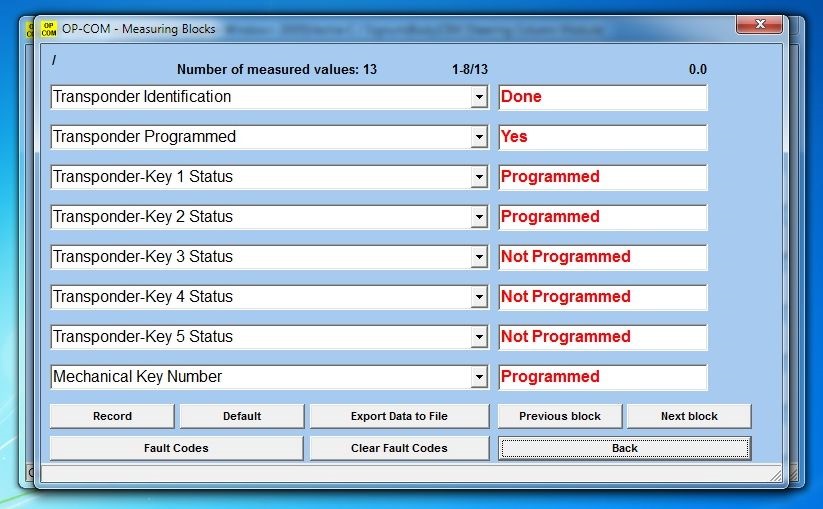The width and height of the screenshot is (823, 509).
Task: Click the '1-8/13' block range text
Action: click(470, 69)
